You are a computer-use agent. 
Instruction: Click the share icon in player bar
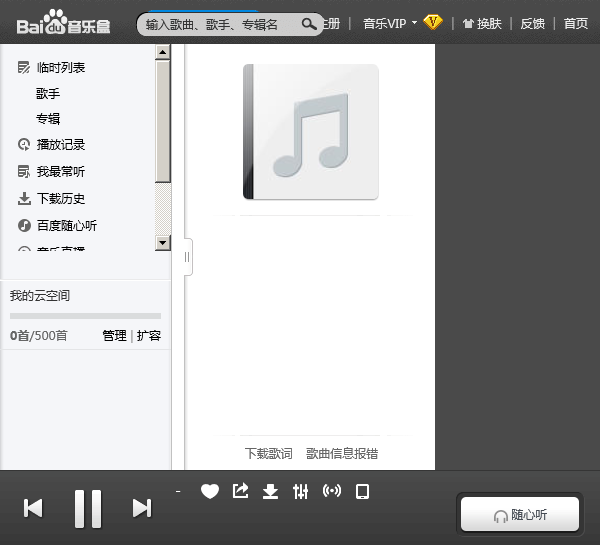[241, 491]
